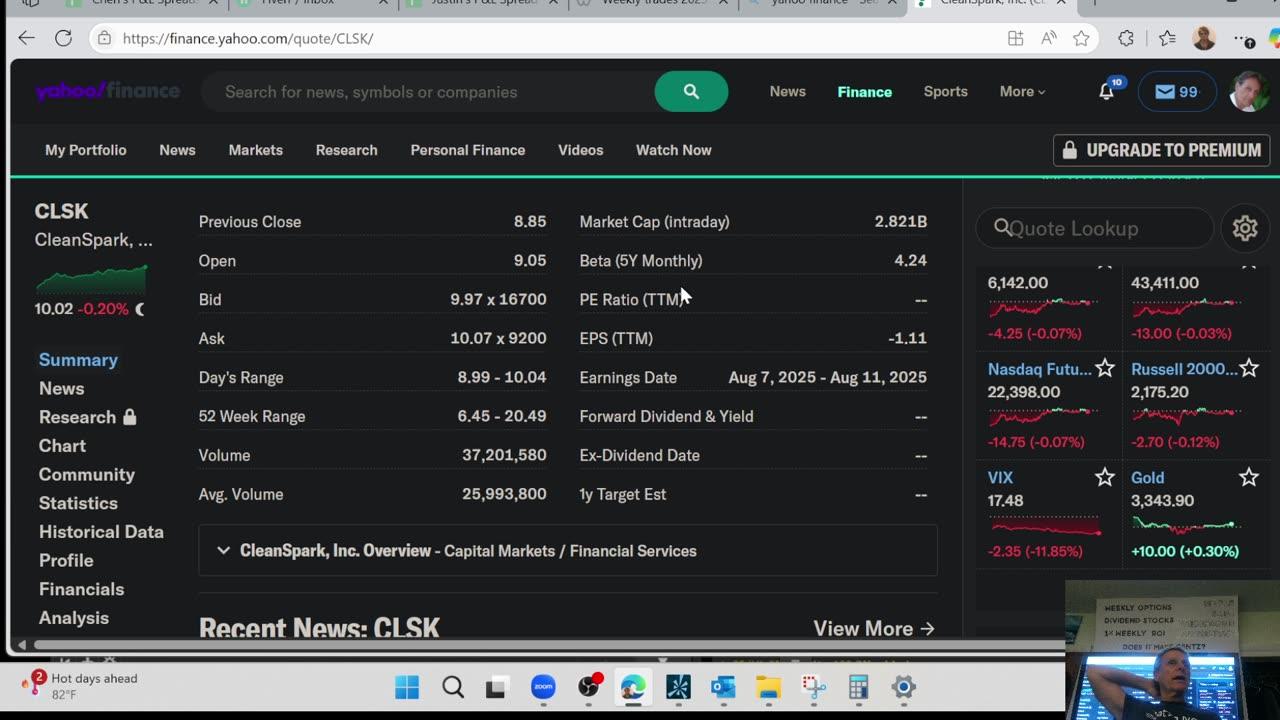Open Markets in the navigation bar
Screen dimensions: 1280x720
[256, 150]
